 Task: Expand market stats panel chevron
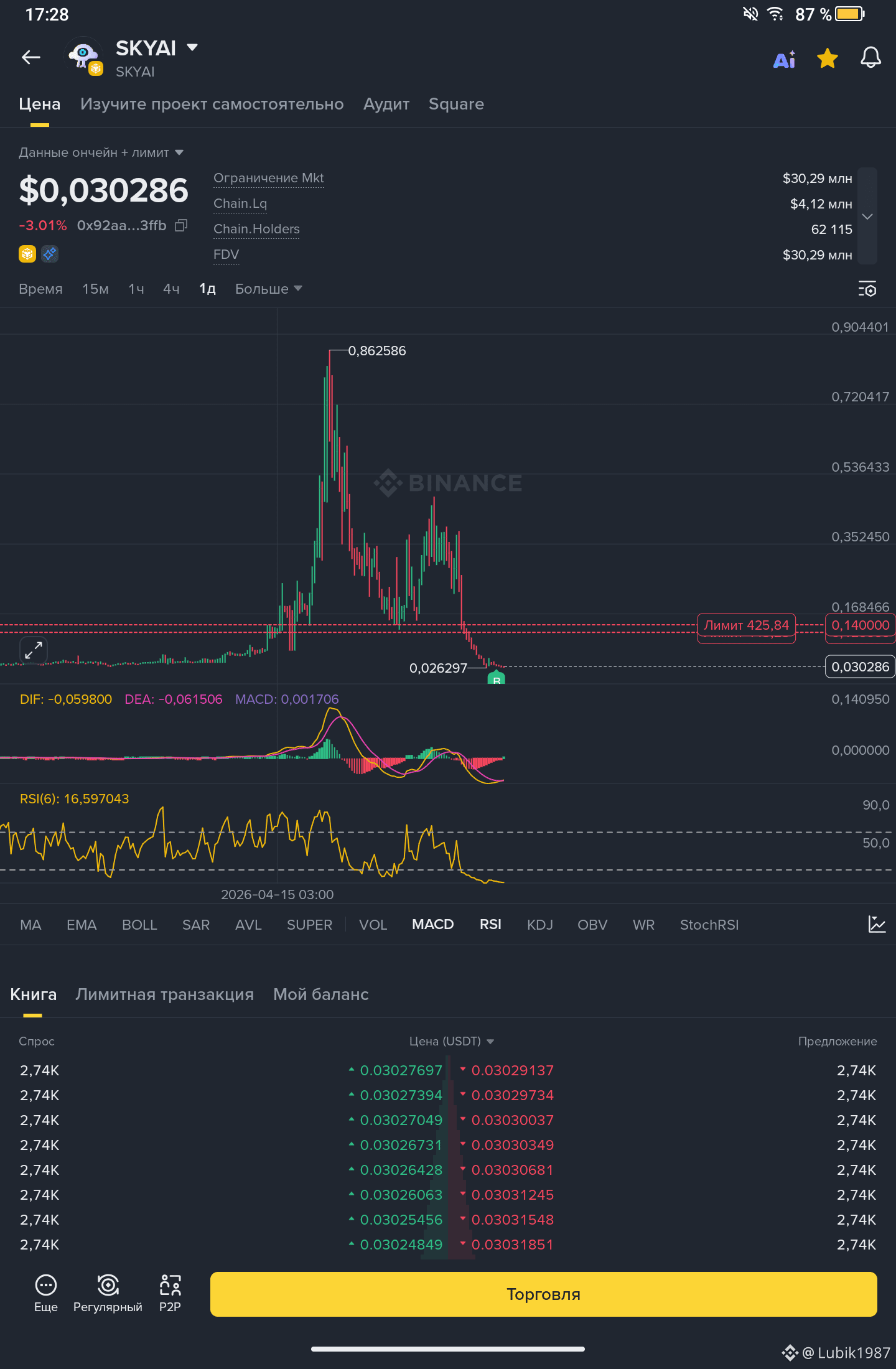(867, 216)
